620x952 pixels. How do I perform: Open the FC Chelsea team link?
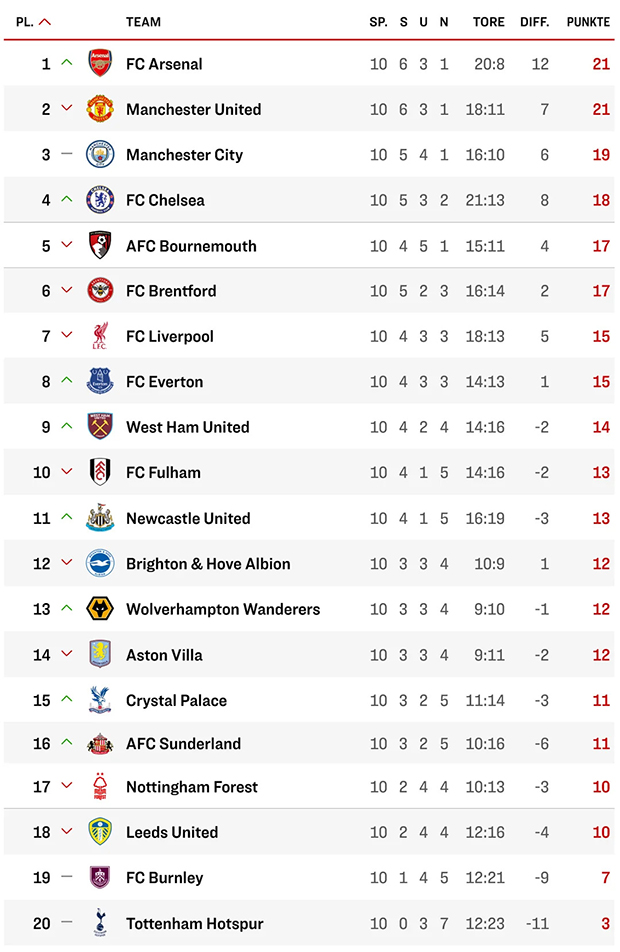165,200
